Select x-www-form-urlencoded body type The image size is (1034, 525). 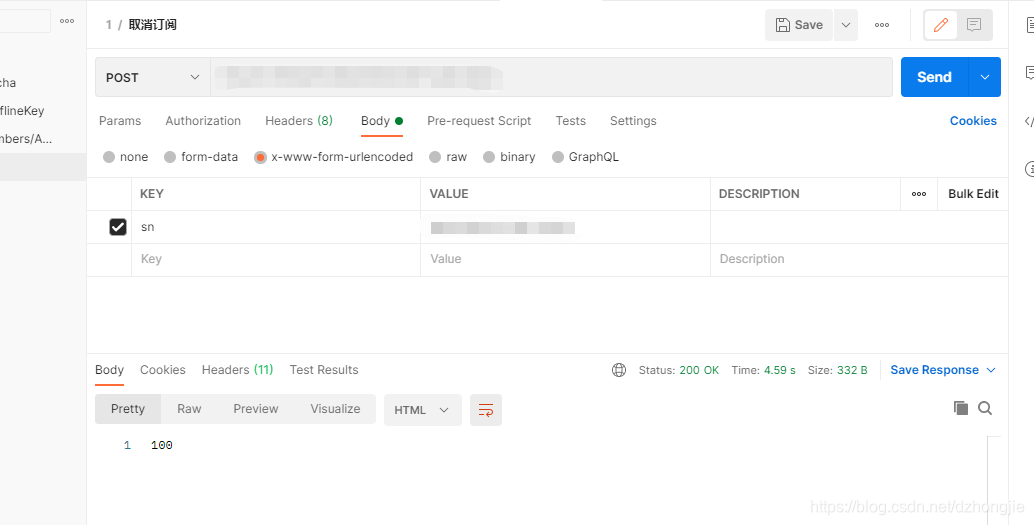pyautogui.click(x=334, y=157)
